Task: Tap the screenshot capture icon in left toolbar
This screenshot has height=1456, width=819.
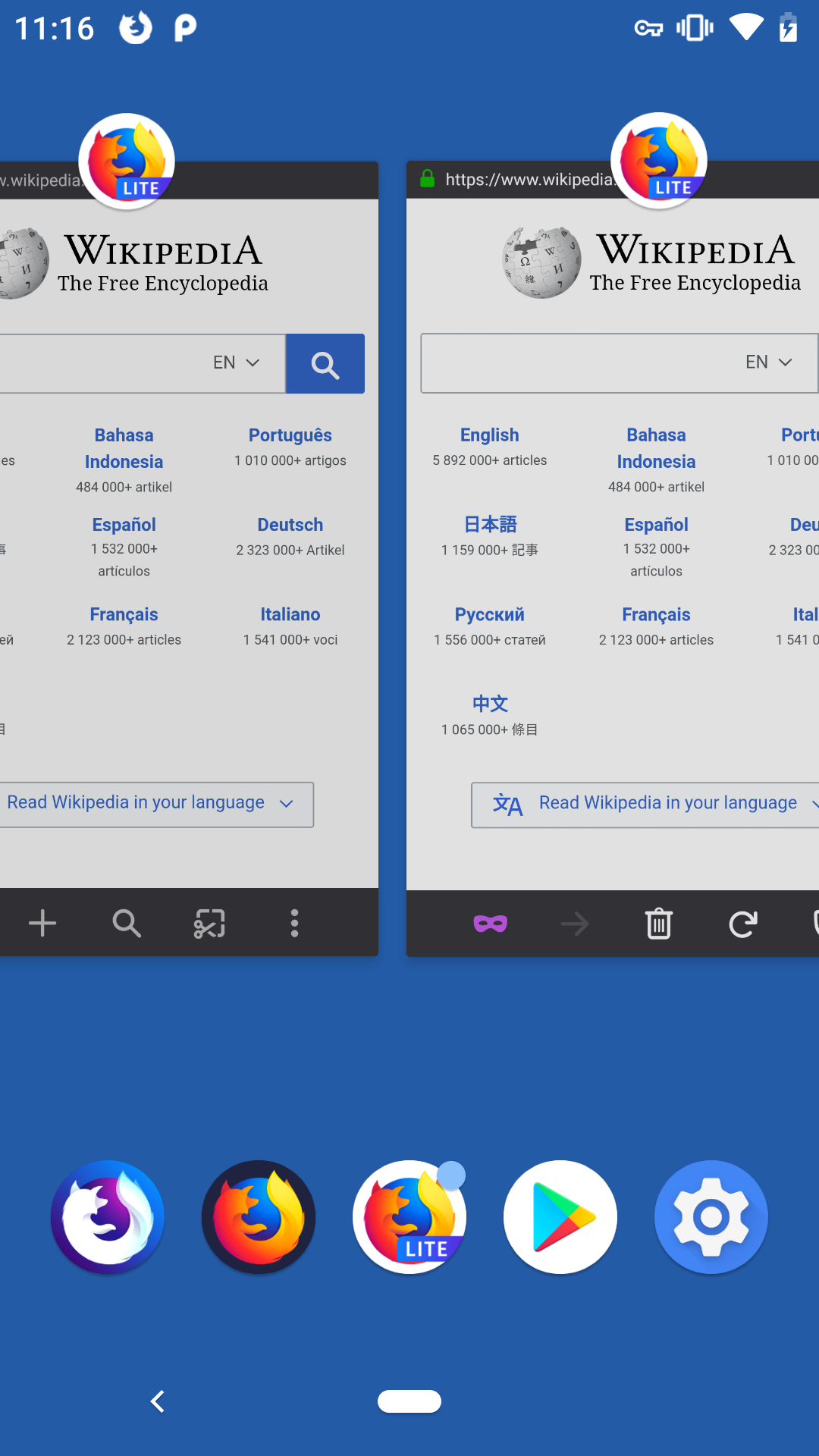Action: (x=209, y=923)
